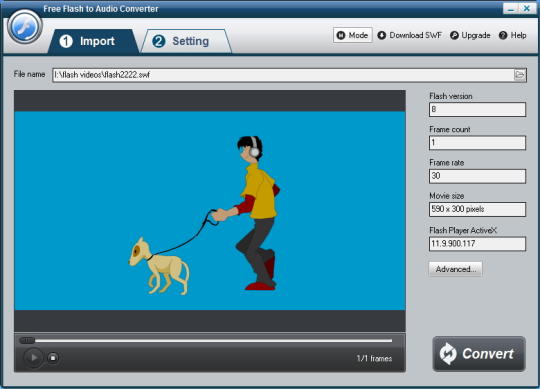Viewport: 540px width, 389px height.
Task: Click the playback progress slider handle
Action: 27,340
